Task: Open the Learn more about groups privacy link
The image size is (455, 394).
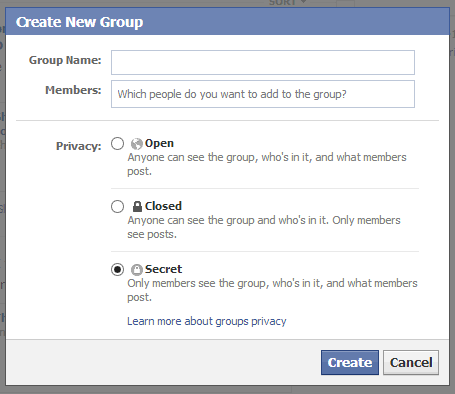Action: 207,321
